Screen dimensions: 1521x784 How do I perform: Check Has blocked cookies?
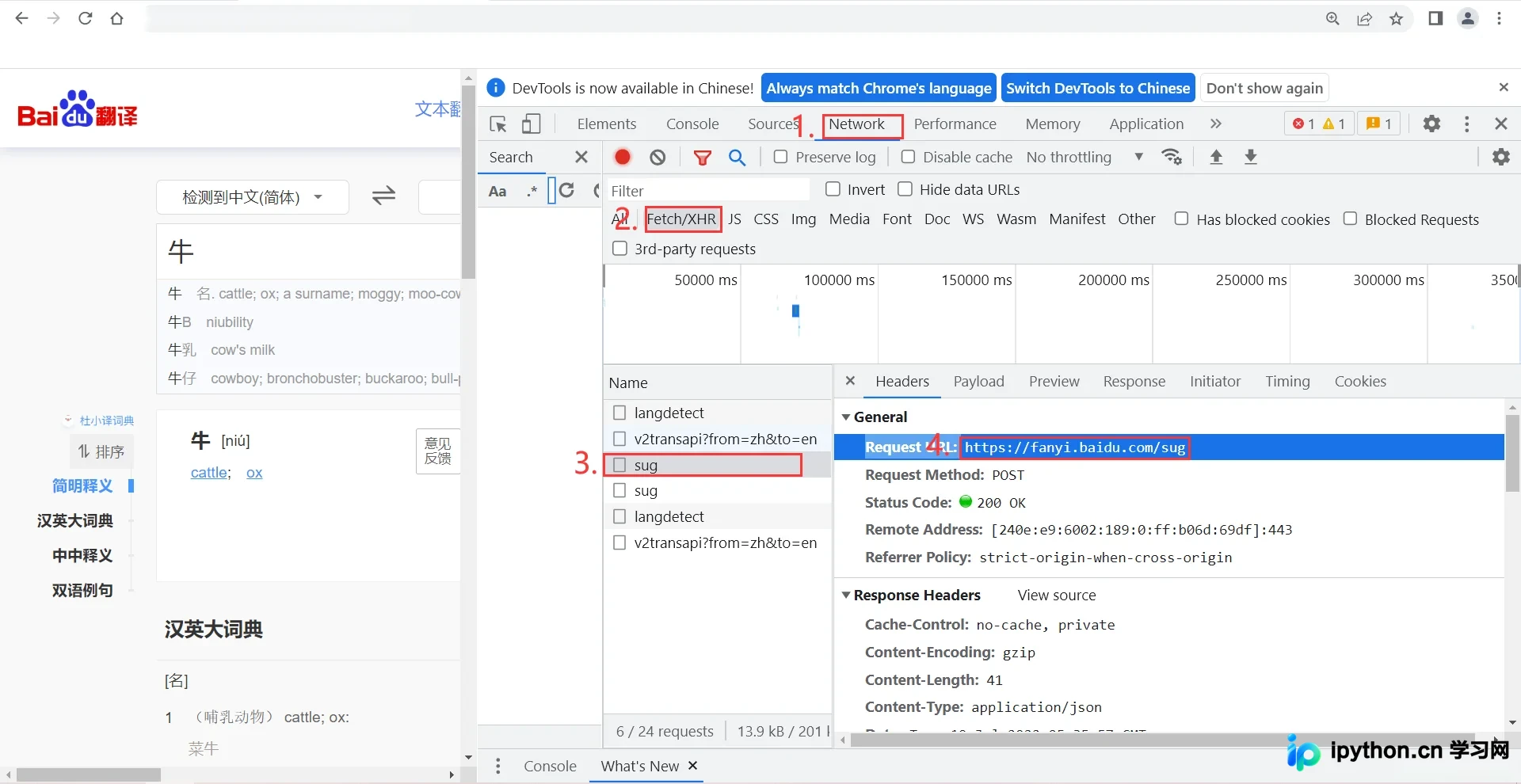click(1181, 219)
